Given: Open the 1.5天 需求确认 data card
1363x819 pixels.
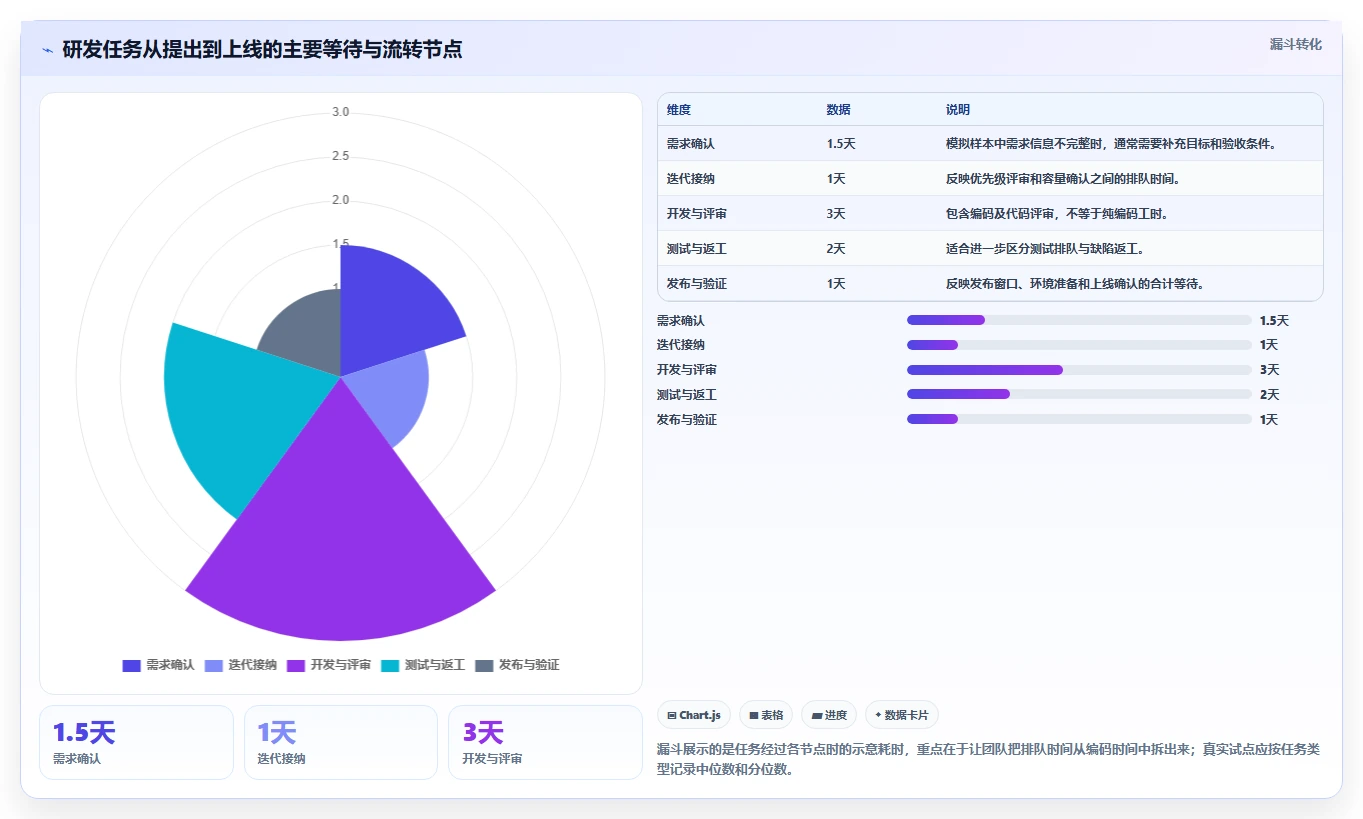Looking at the screenshot, I should 136,742.
